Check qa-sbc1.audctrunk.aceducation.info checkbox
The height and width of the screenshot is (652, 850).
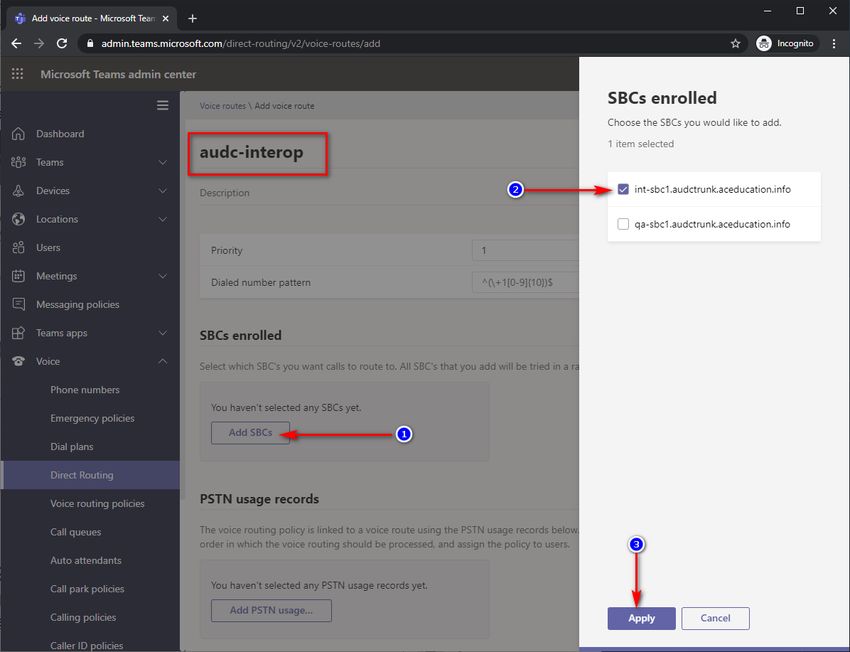tap(623, 224)
